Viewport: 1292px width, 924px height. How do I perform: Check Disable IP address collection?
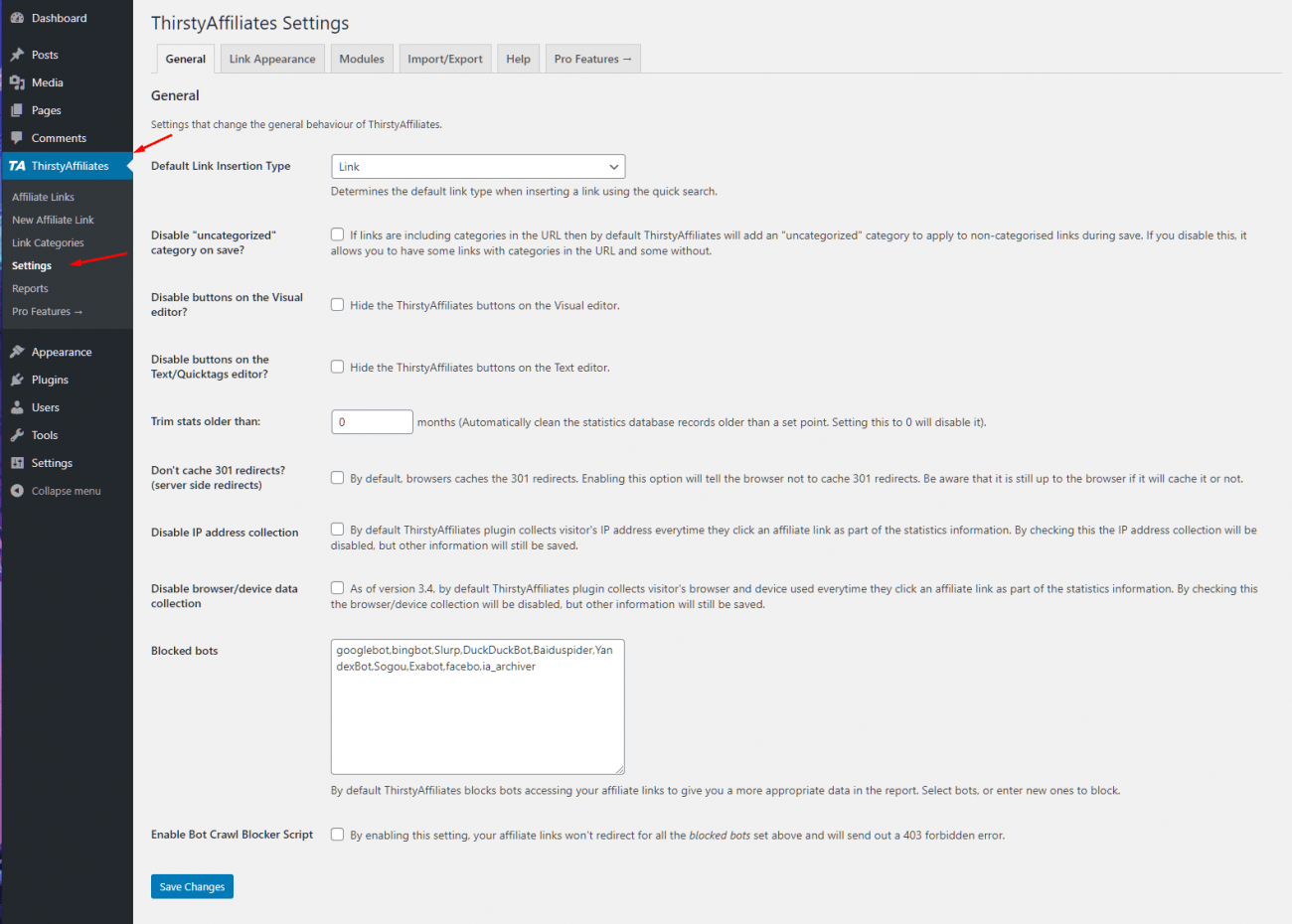[338, 530]
